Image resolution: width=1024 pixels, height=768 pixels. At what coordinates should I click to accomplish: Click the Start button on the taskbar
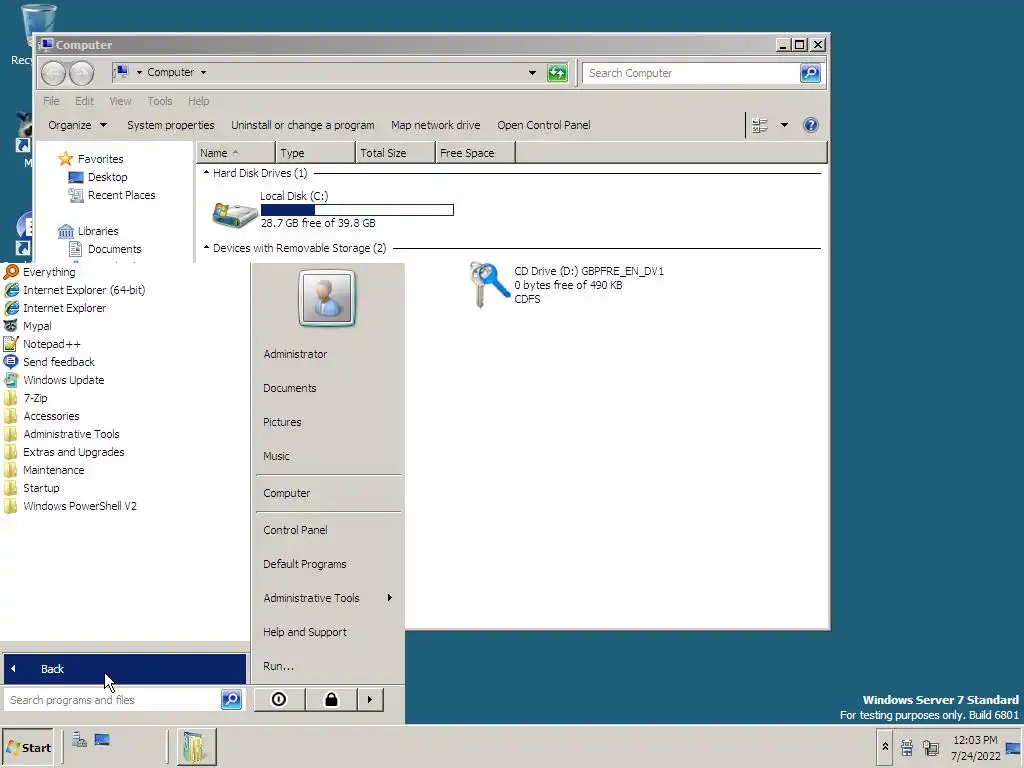coord(28,747)
